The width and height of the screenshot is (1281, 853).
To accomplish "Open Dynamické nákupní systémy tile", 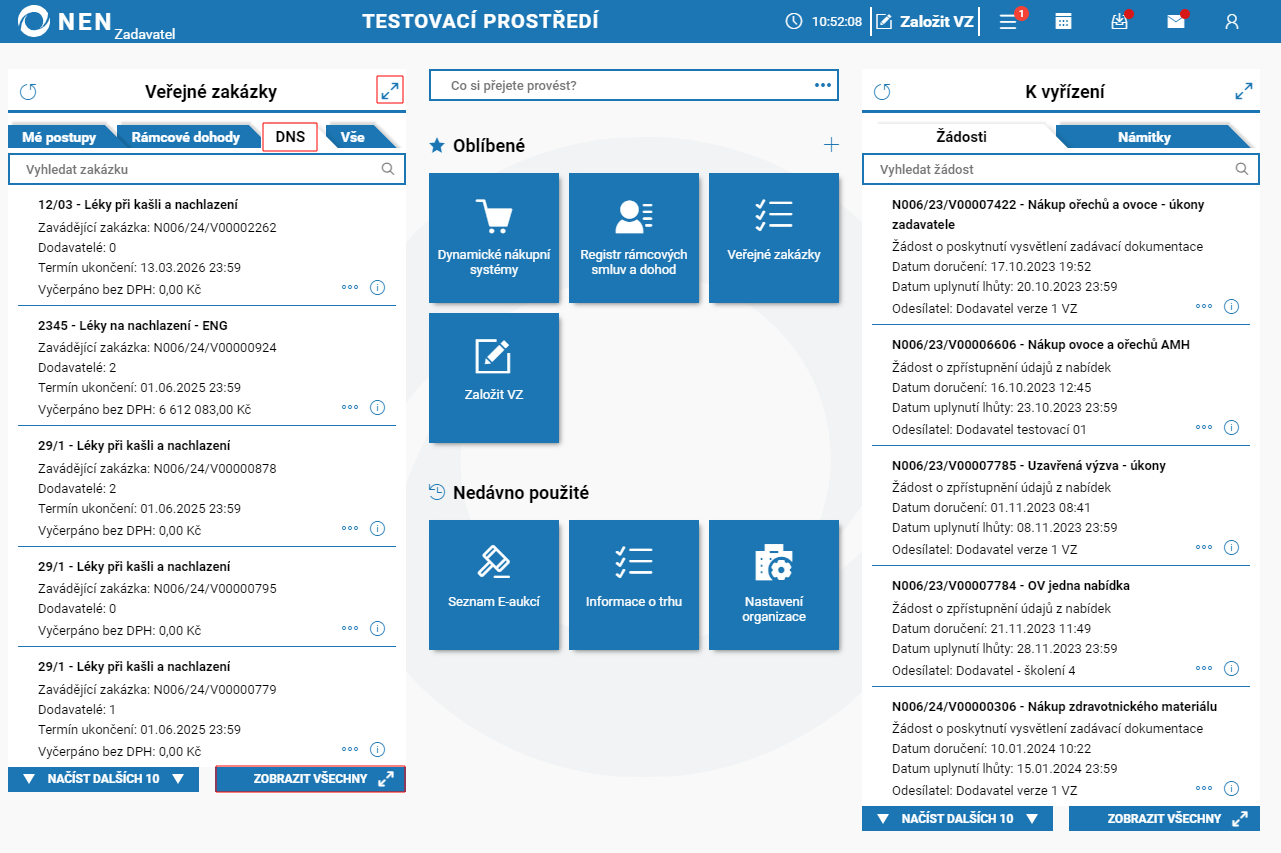I will pos(494,238).
